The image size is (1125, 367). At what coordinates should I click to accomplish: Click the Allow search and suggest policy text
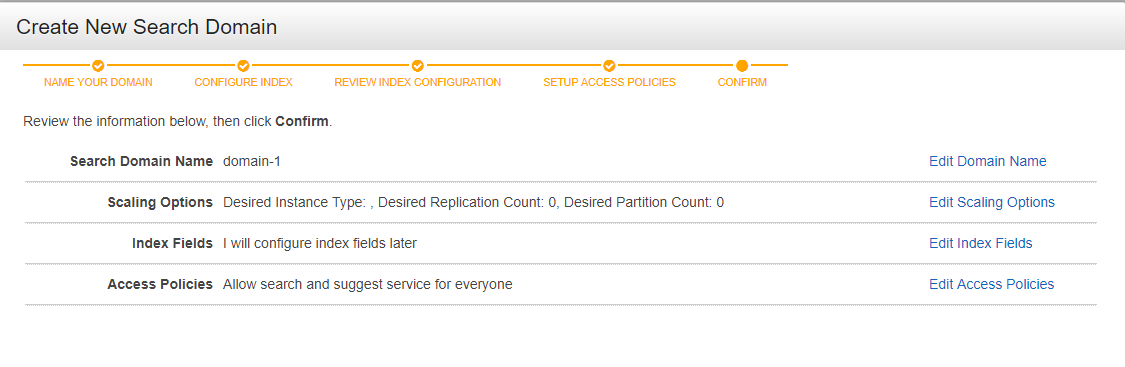tap(367, 285)
